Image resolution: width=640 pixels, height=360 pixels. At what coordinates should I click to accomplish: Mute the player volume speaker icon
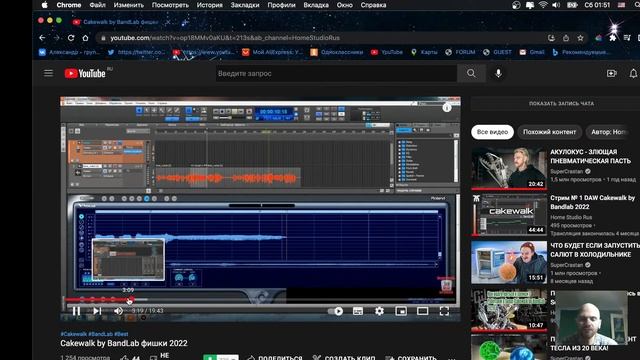(118, 311)
